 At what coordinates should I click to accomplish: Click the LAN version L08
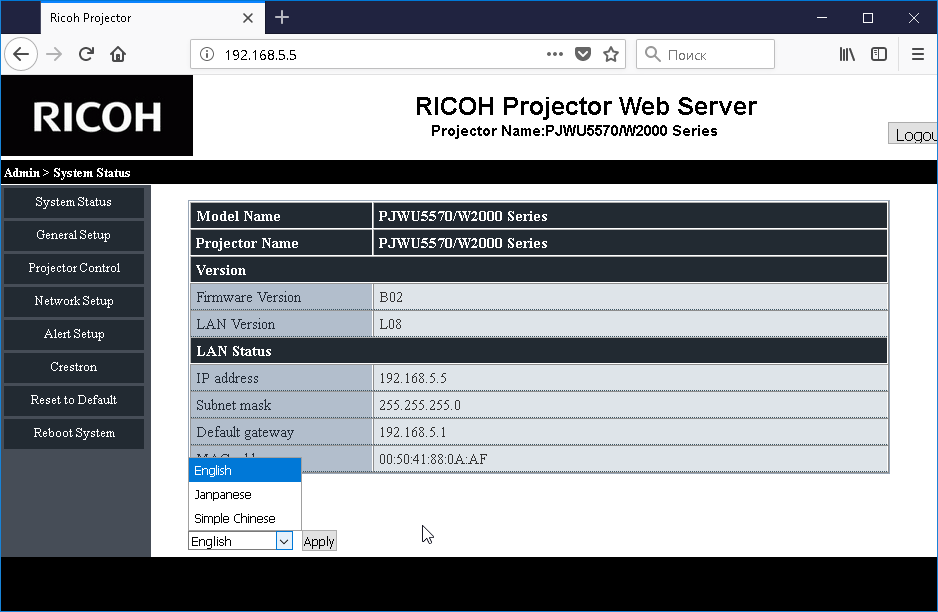(391, 324)
